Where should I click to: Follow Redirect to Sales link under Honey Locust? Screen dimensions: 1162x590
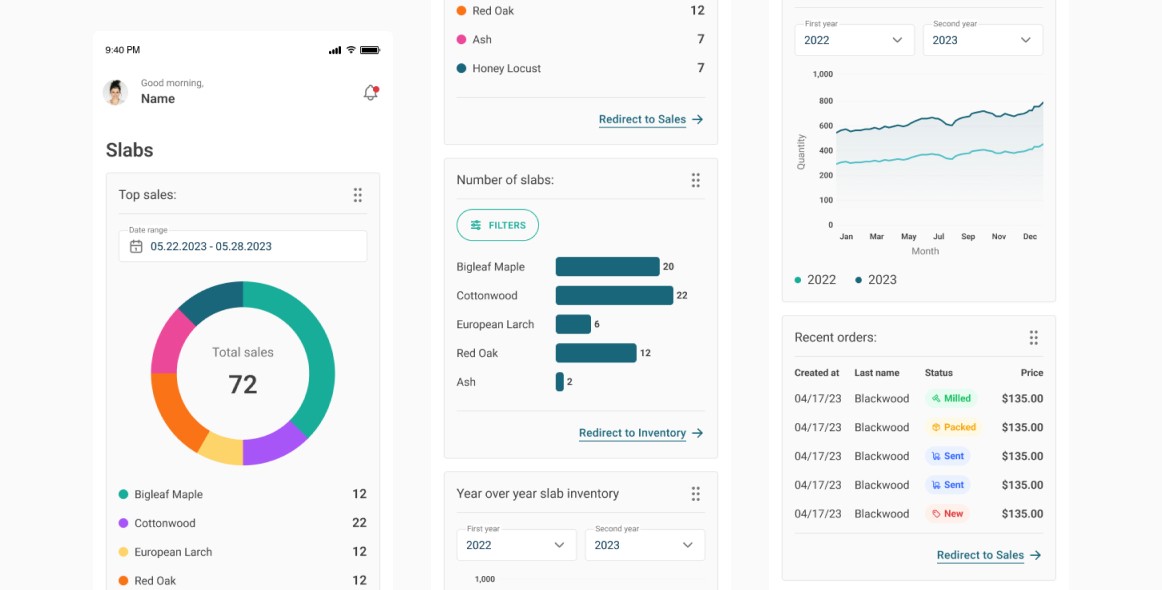click(x=642, y=119)
